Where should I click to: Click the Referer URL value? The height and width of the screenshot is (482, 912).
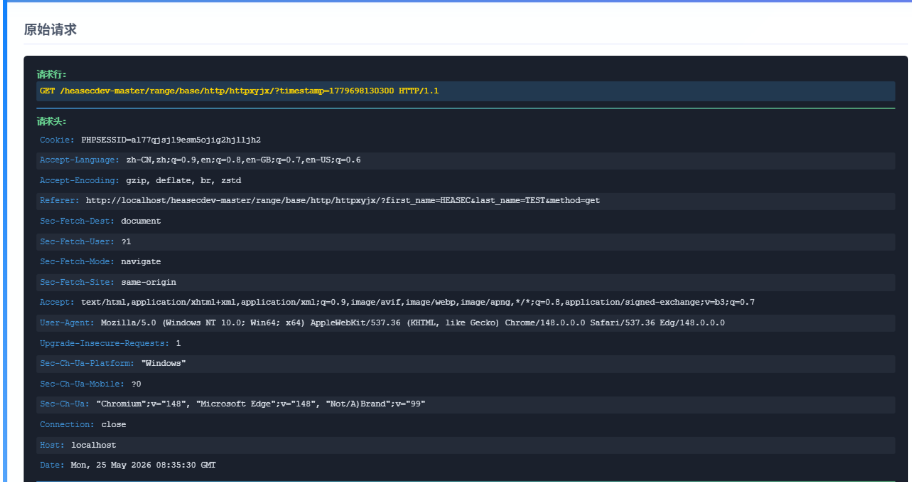tap(343, 201)
